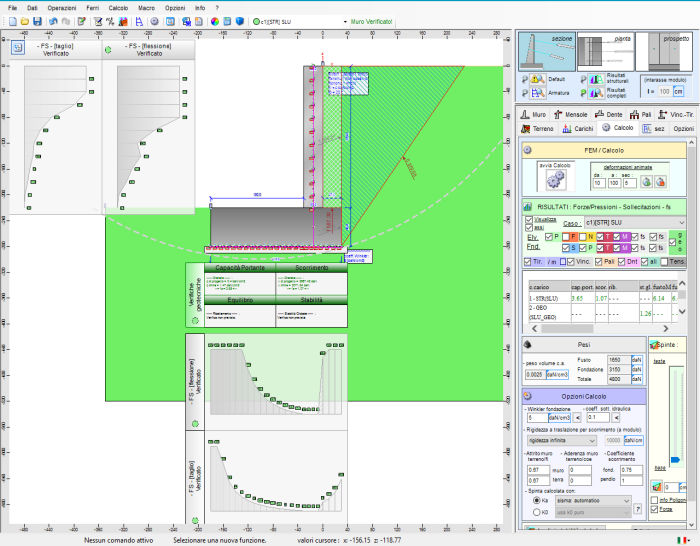This screenshot has height=546, width=700.
Task: Select the prospetto view thumbnail
Action: [664, 52]
